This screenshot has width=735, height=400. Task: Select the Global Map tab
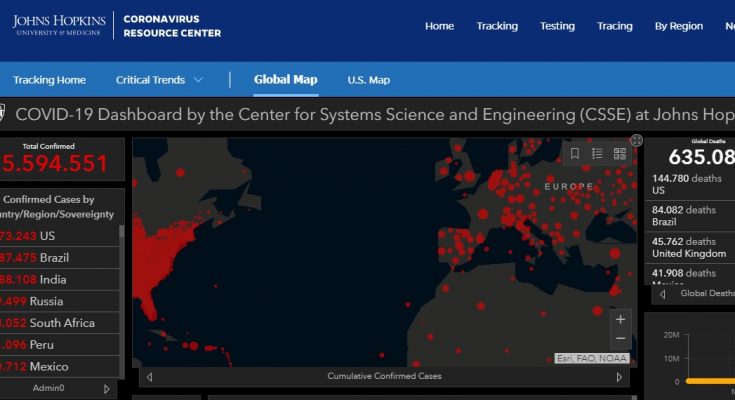(x=285, y=80)
